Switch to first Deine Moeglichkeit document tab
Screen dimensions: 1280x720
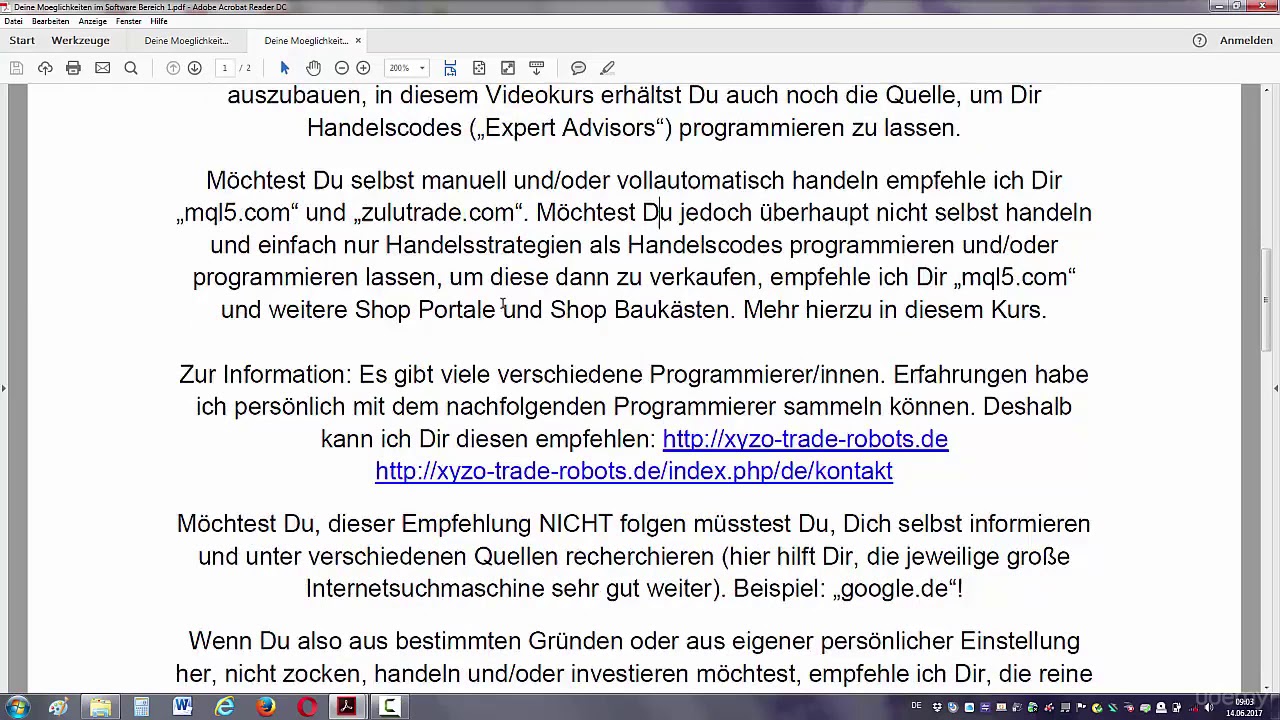tap(186, 41)
